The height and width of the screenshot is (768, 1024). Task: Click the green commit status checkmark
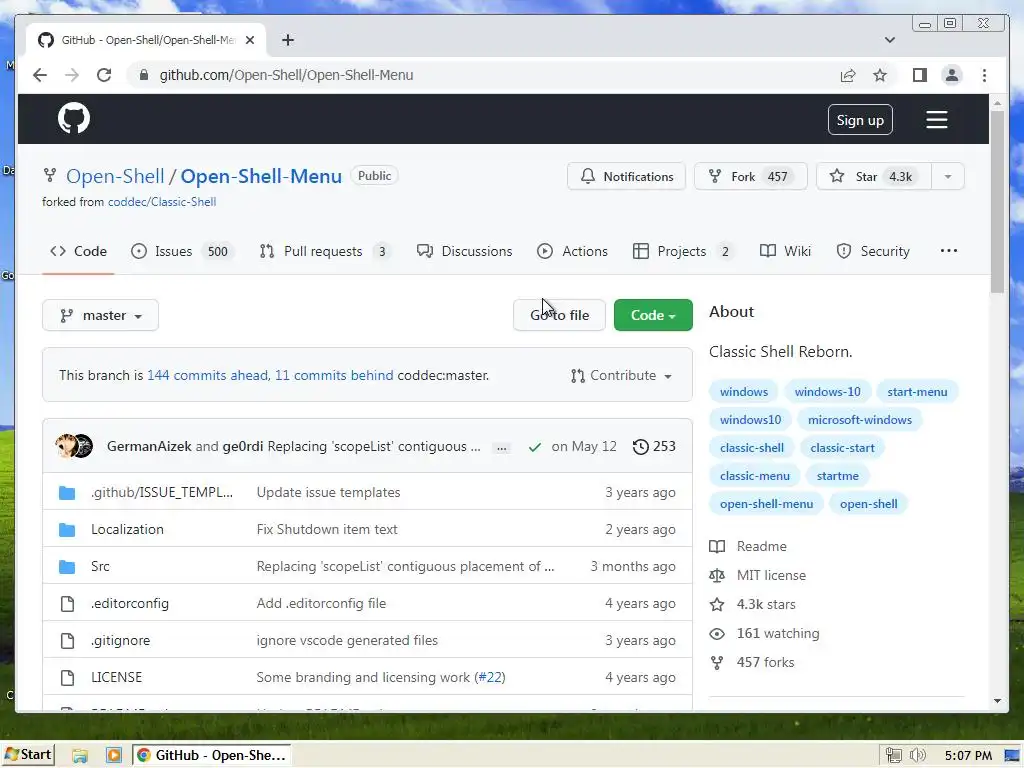coord(535,447)
